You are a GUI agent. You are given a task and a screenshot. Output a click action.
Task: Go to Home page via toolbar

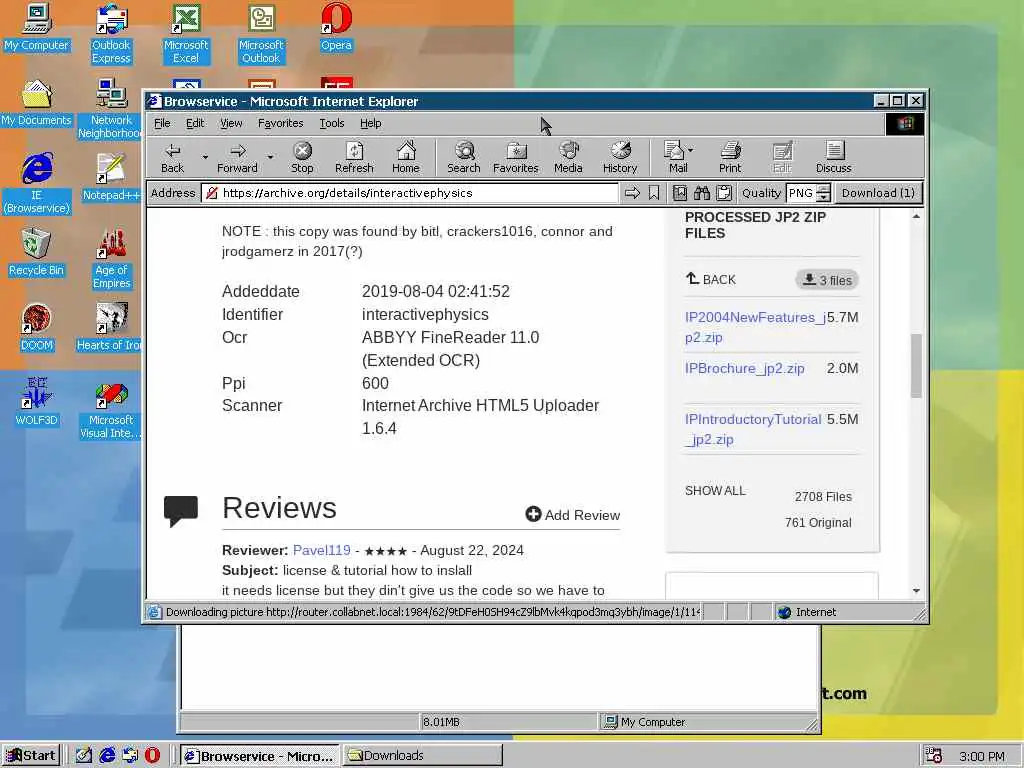tap(406, 157)
